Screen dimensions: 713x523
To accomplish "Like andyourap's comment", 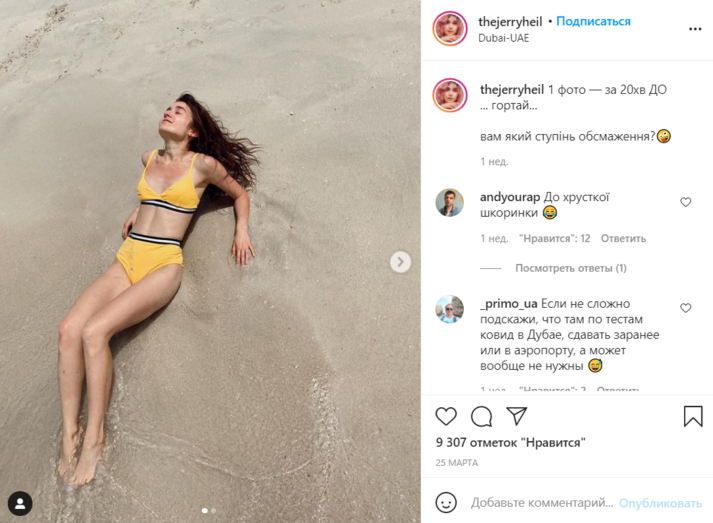I will pyautogui.click(x=686, y=202).
